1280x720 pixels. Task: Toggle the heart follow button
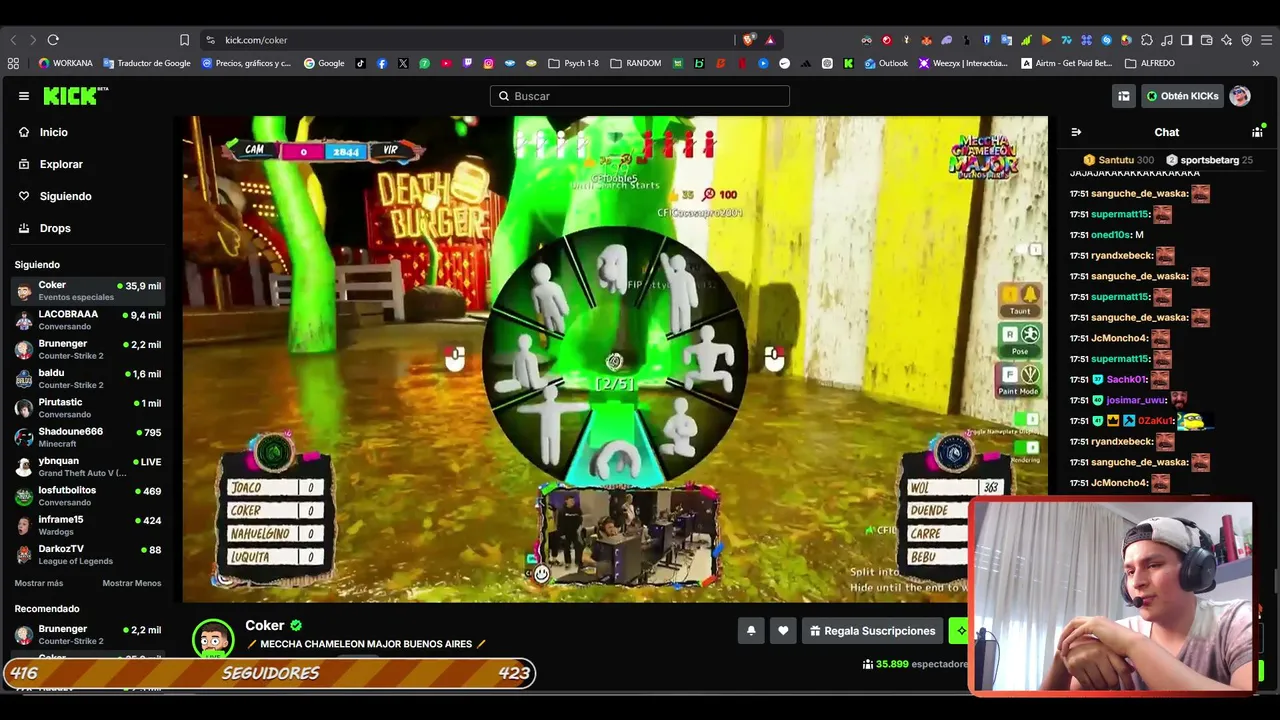point(783,631)
